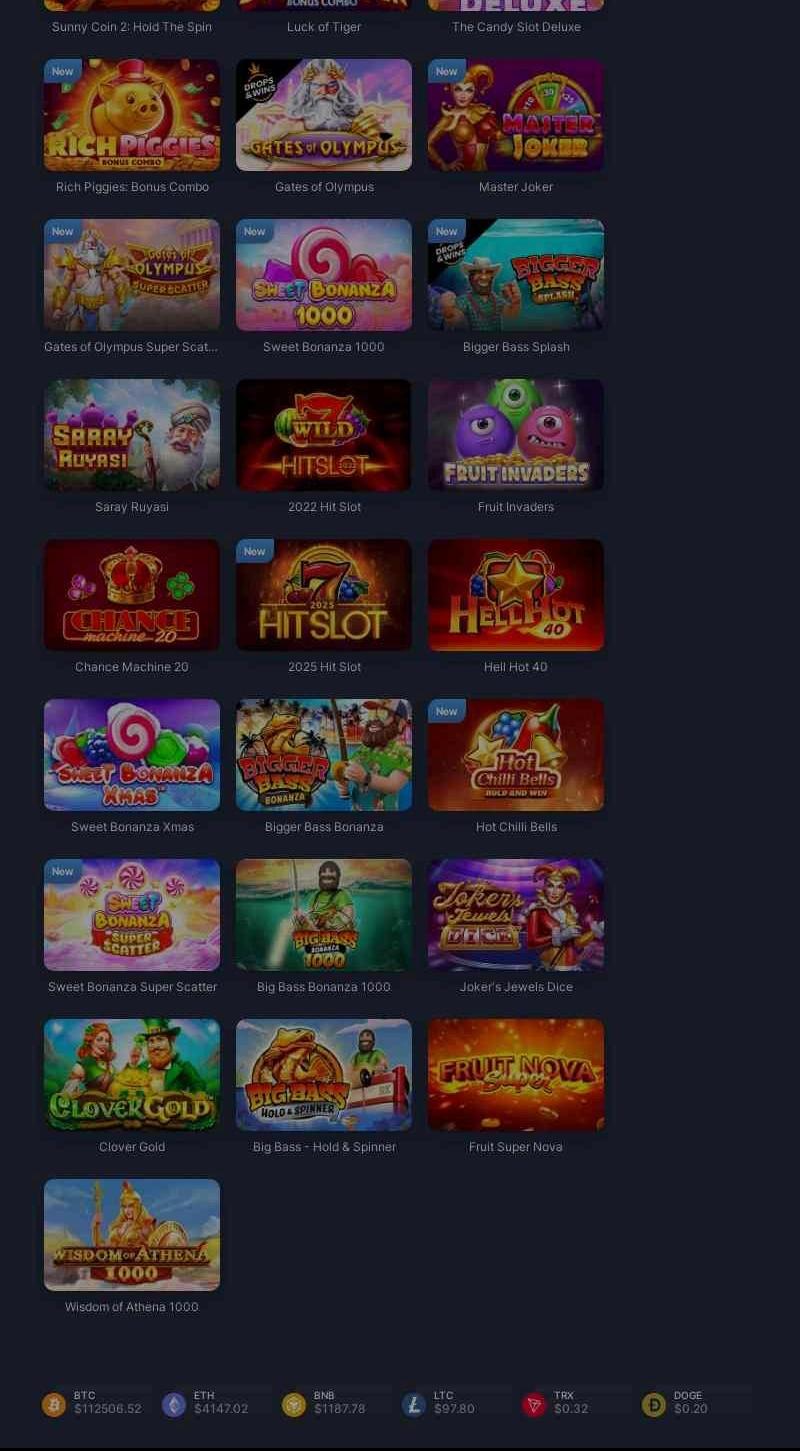Viewport: 800px width, 1451px height.
Task: Open the Saray Ruyasi game thumbnail
Action: pos(132,435)
